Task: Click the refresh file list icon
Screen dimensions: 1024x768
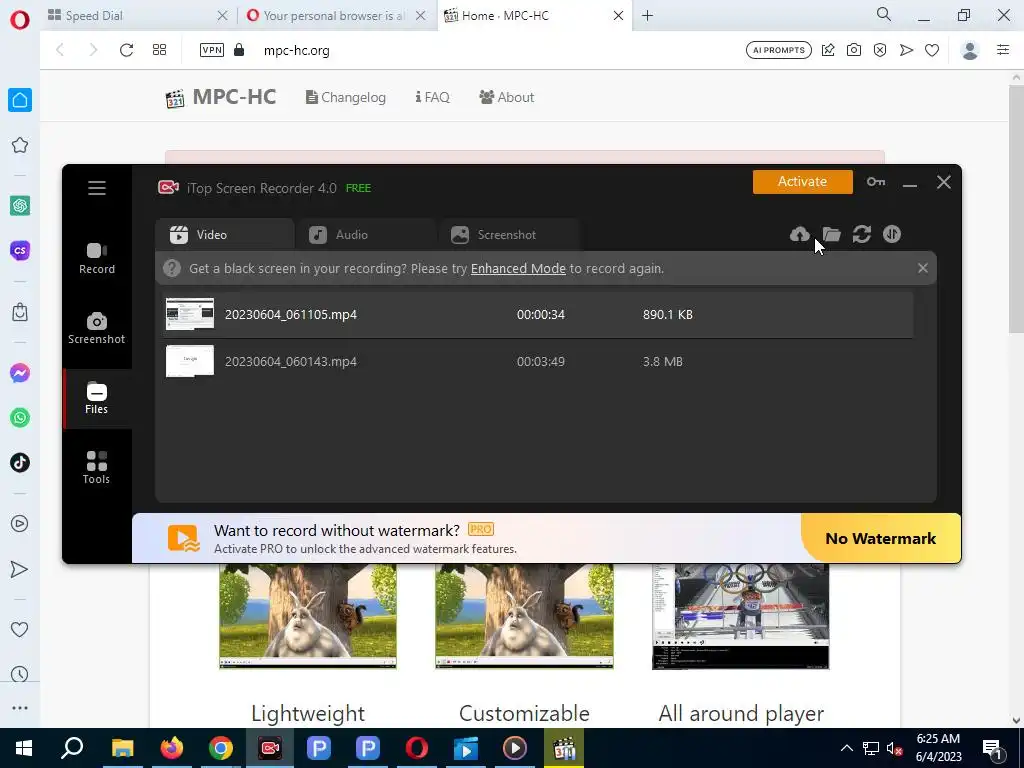Action: pyautogui.click(x=862, y=234)
